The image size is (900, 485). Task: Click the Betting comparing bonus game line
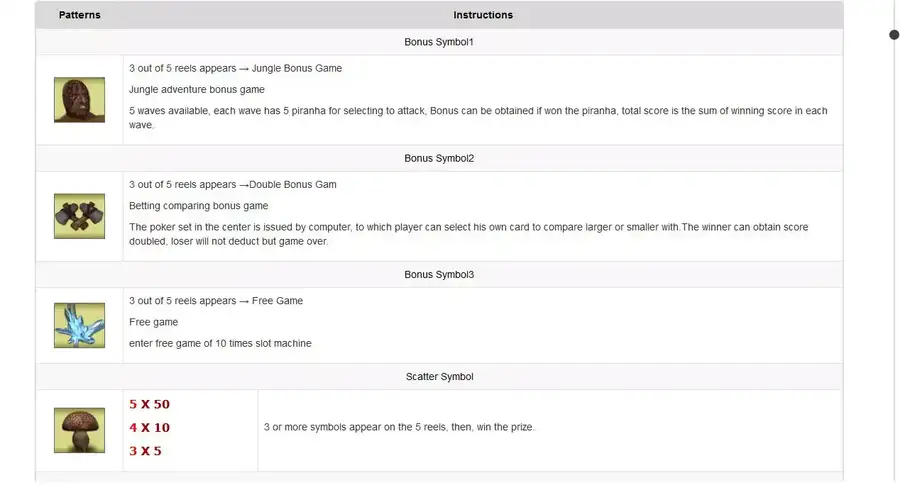199,206
